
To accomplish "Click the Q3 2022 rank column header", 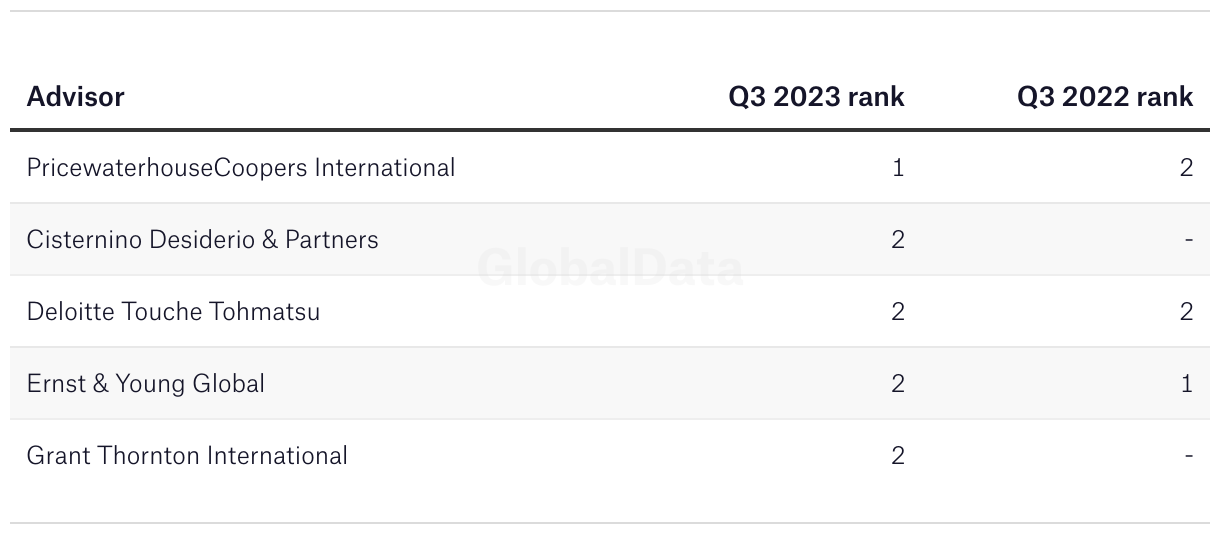I will pos(1105,97).
